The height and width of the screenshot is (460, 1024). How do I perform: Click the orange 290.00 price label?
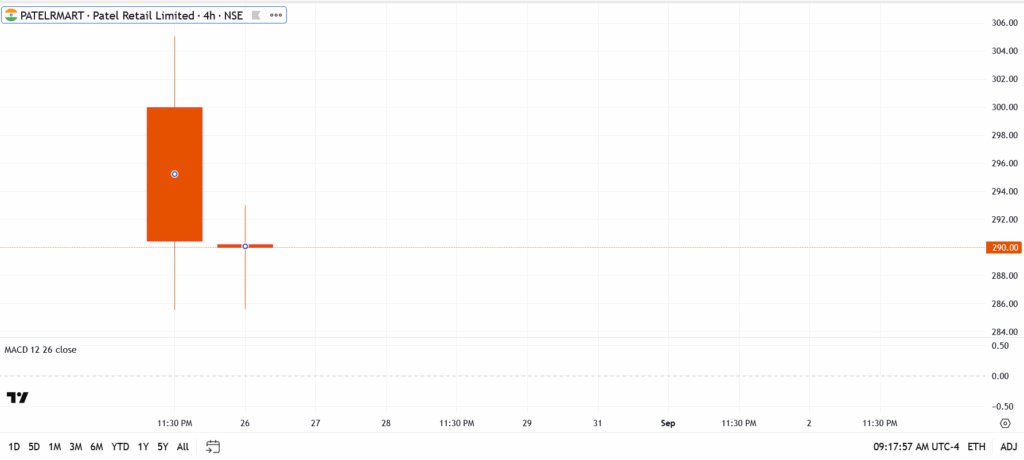click(1002, 247)
